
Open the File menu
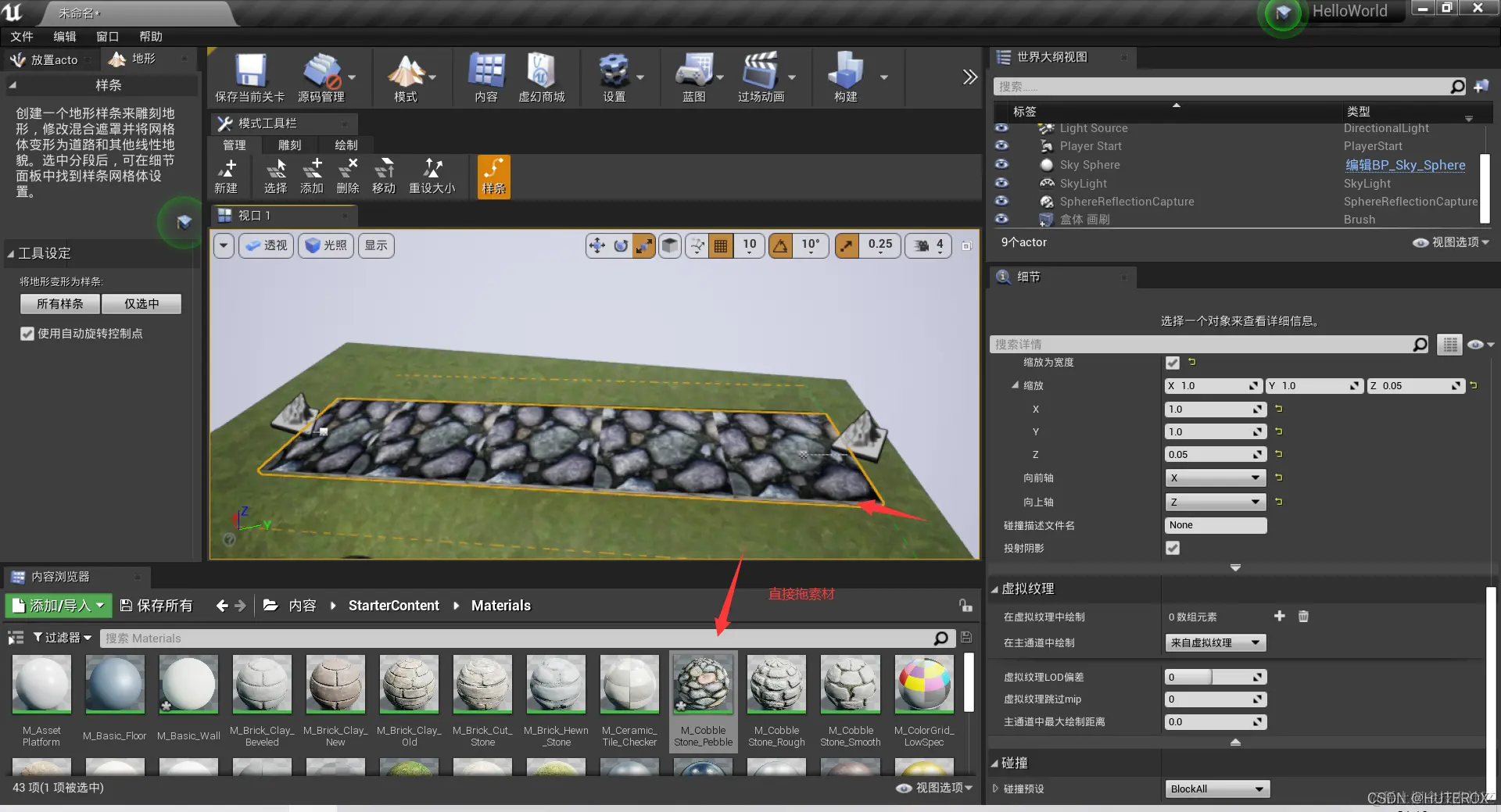click(x=22, y=37)
